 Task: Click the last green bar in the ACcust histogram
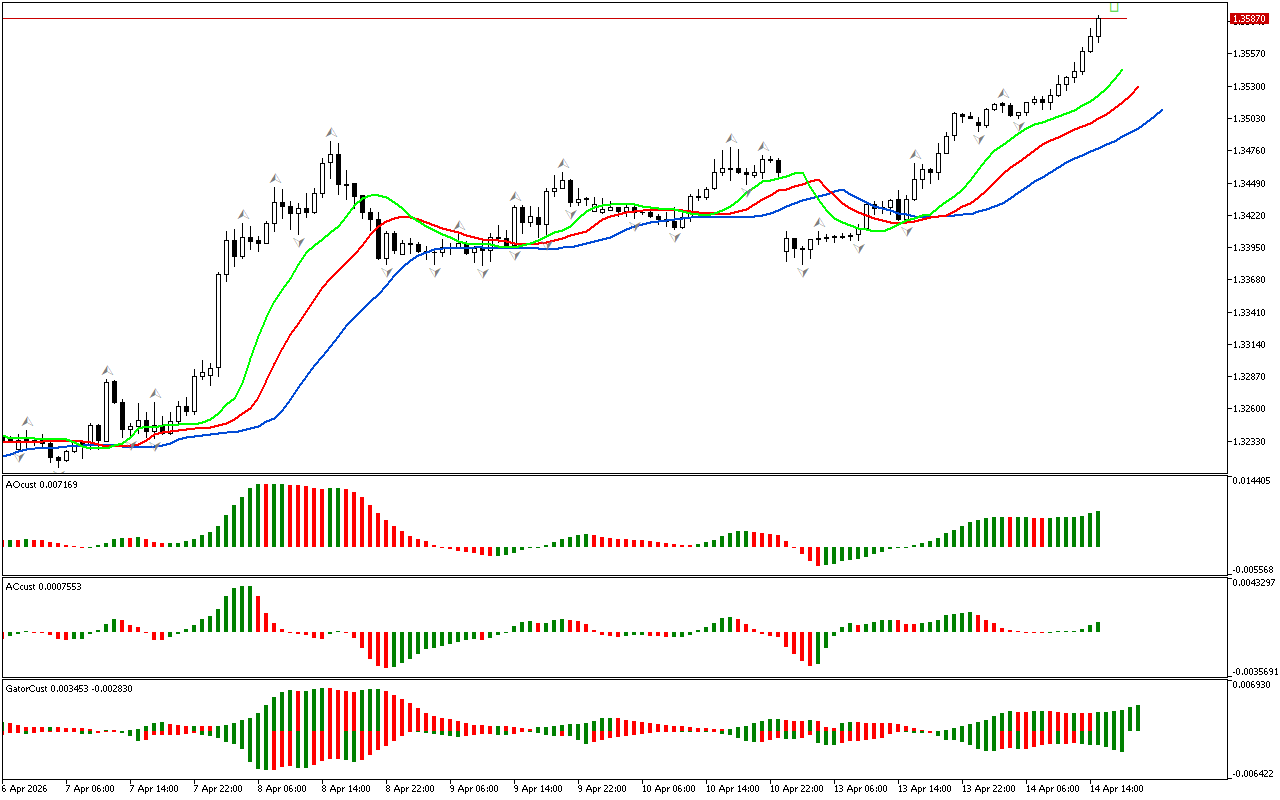click(1097, 627)
